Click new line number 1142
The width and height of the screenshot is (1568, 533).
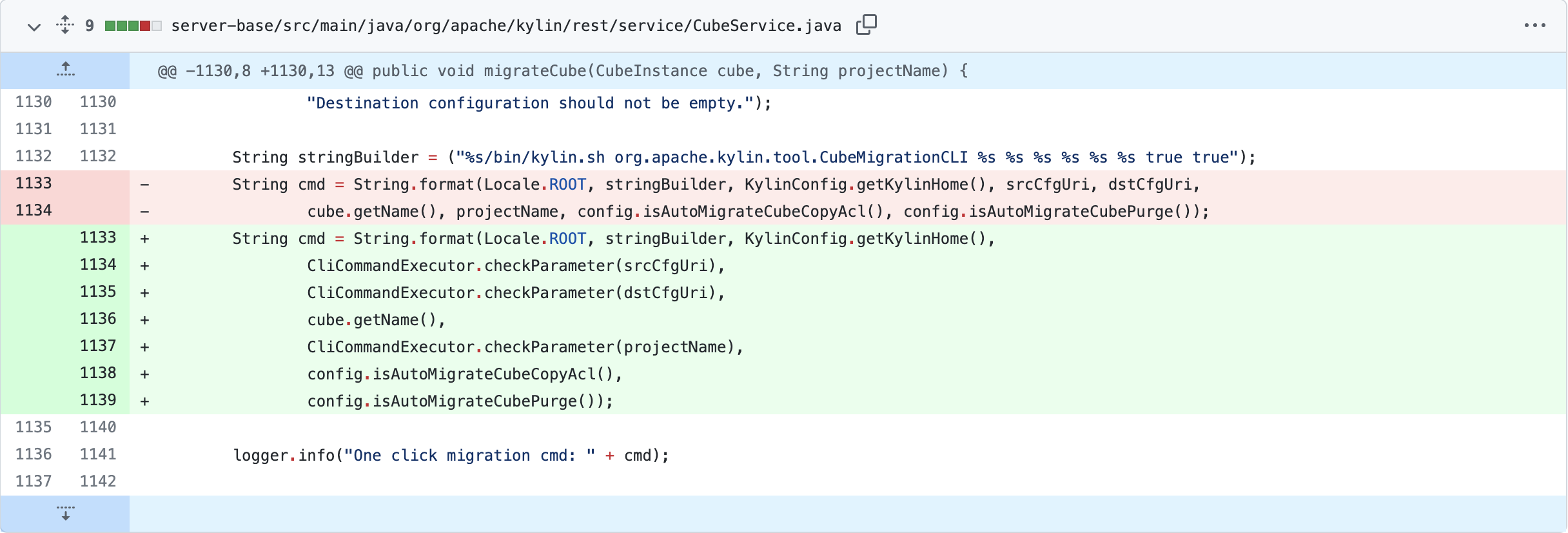coord(98,481)
